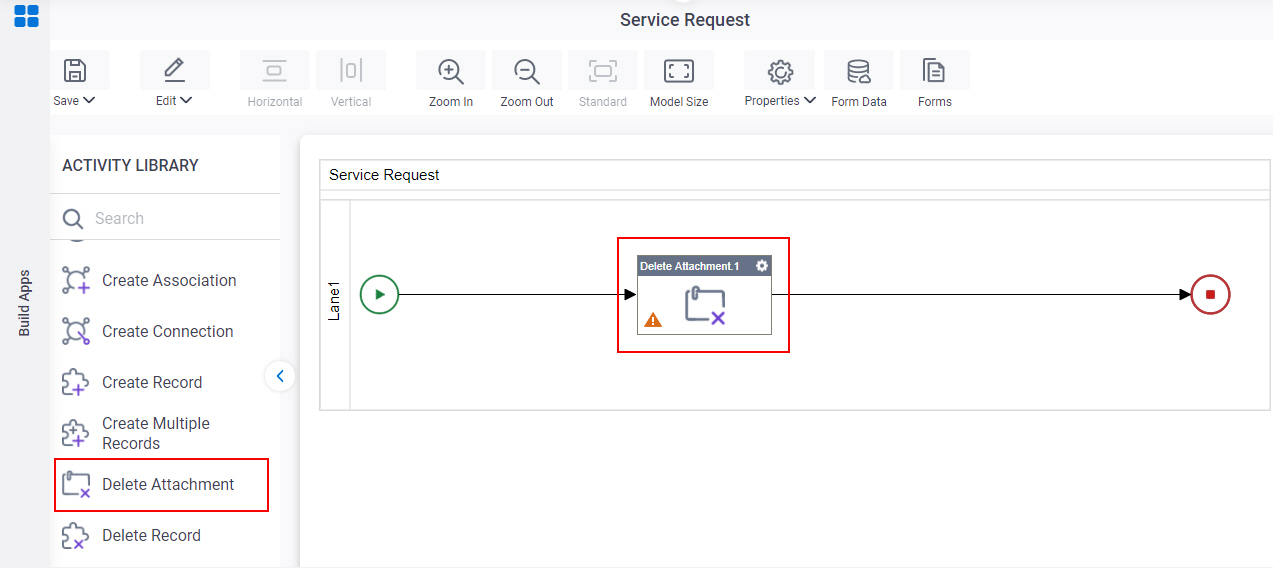Click the Create Multiple Records label
1273x568 pixels.
[x=156, y=433]
